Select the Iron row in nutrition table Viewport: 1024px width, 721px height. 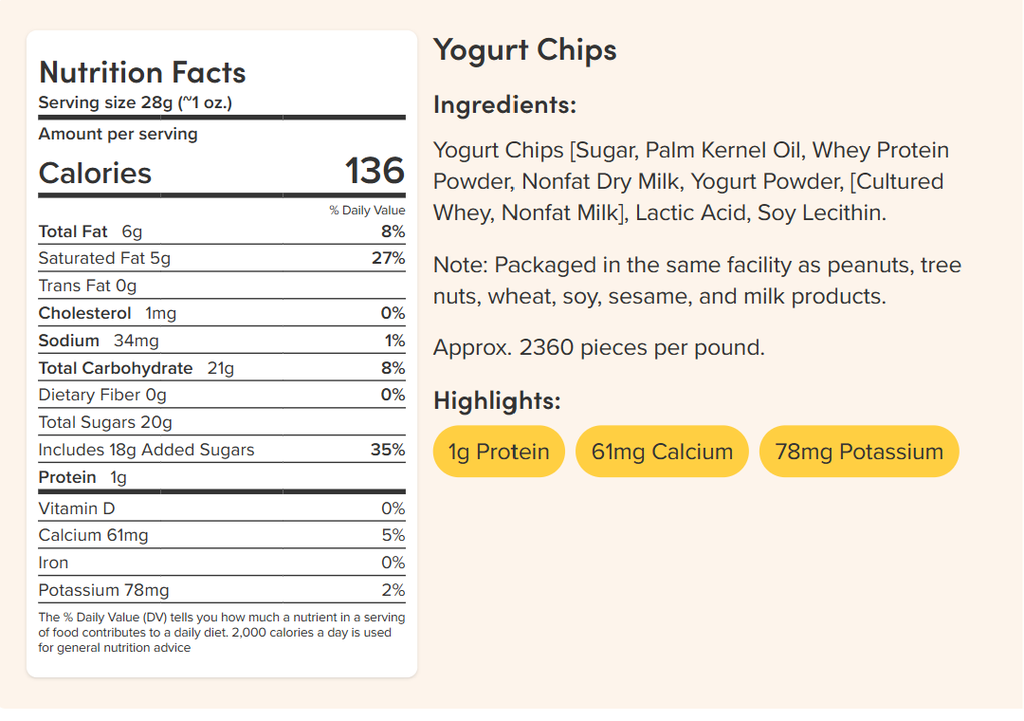(x=54, y=563)
